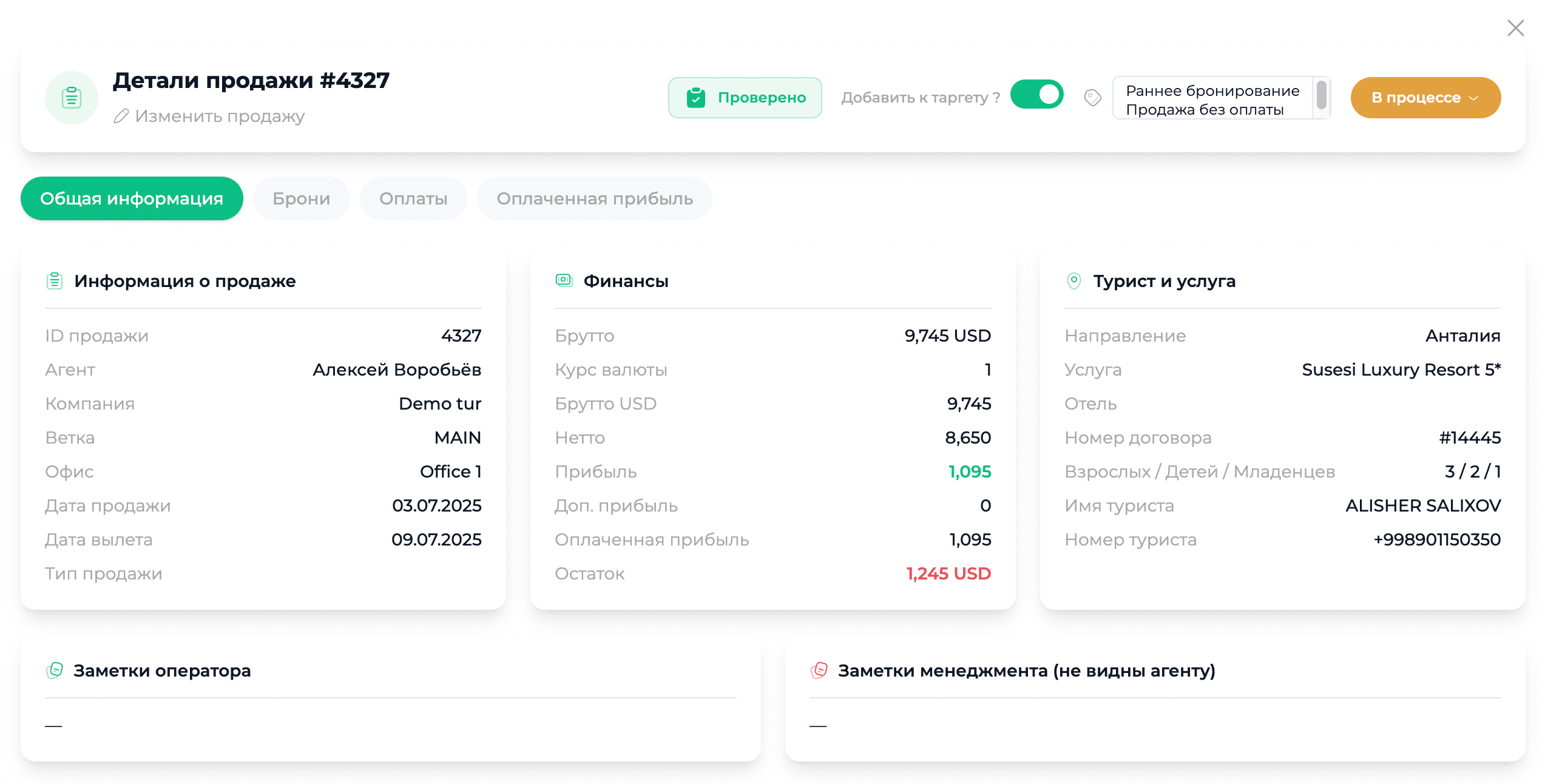Image resolution: width=1545 pixels, height=784 pixels.
Task: Click the Остаток value 1,245 USD
Action: click(x=948, y=573)
